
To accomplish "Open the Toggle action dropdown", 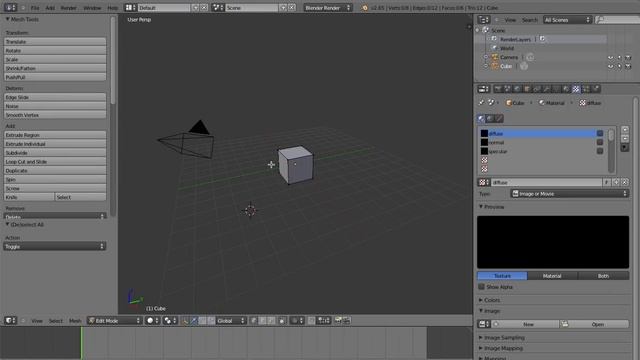I will (54, 246).
